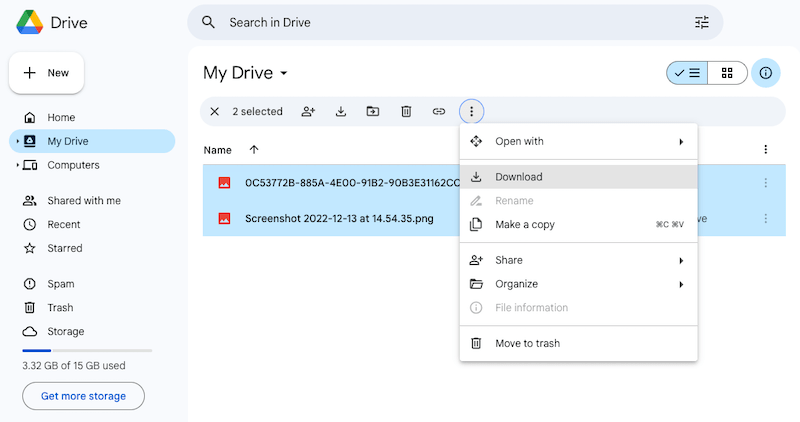Click the share people icon in selection toolbar

(308, 112)
